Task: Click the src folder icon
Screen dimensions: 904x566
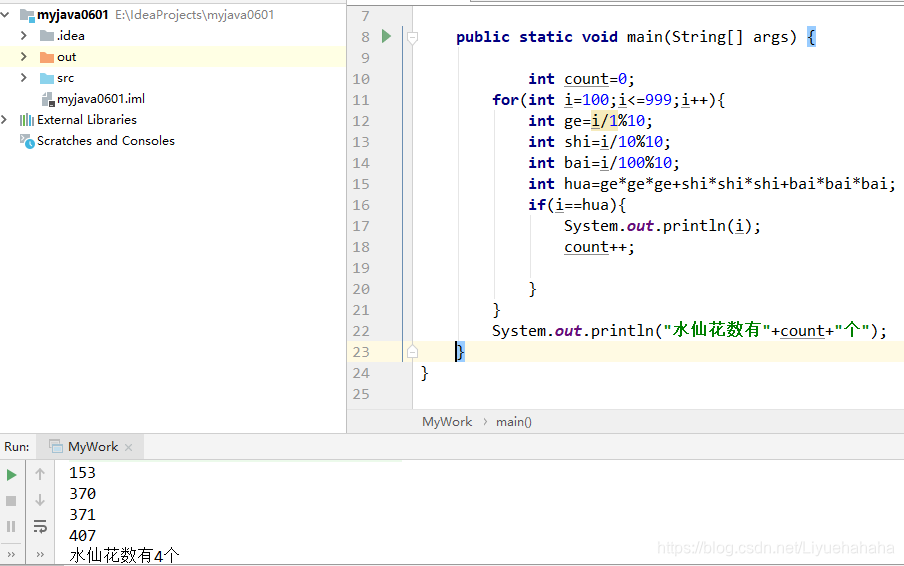Action: point(47,78)
